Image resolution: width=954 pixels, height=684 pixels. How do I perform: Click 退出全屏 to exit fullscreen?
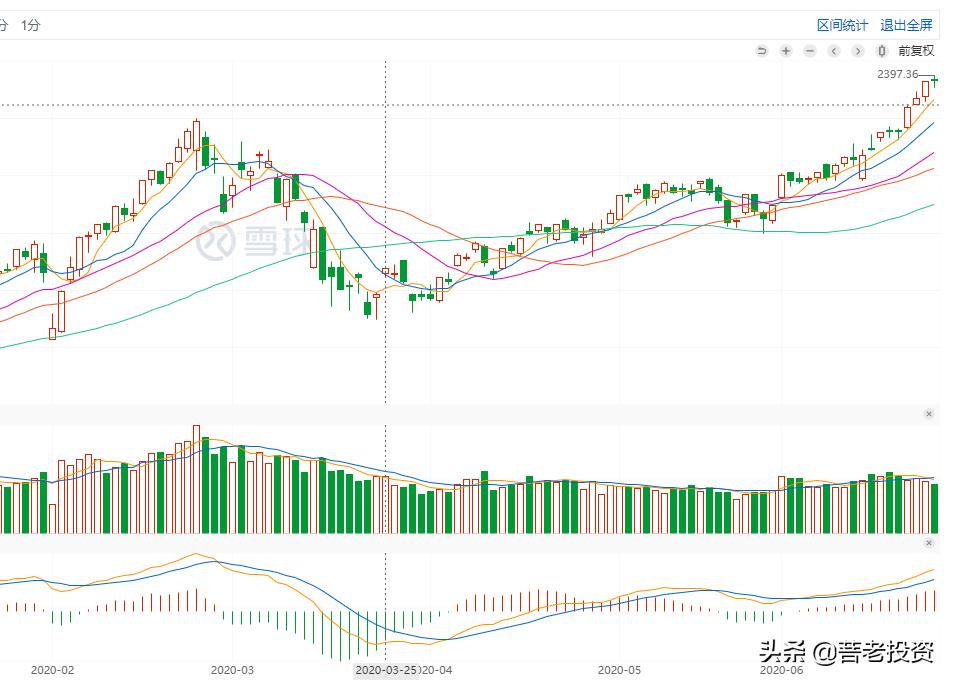click(x=906, y=25)
